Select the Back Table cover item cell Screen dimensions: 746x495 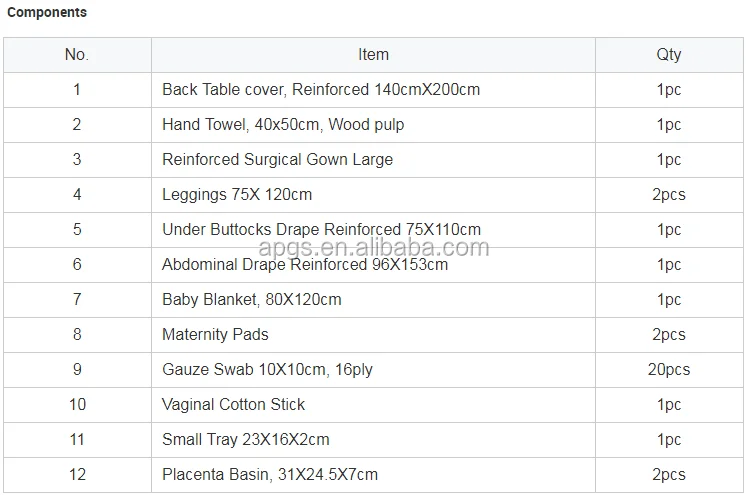coord(321,90)
